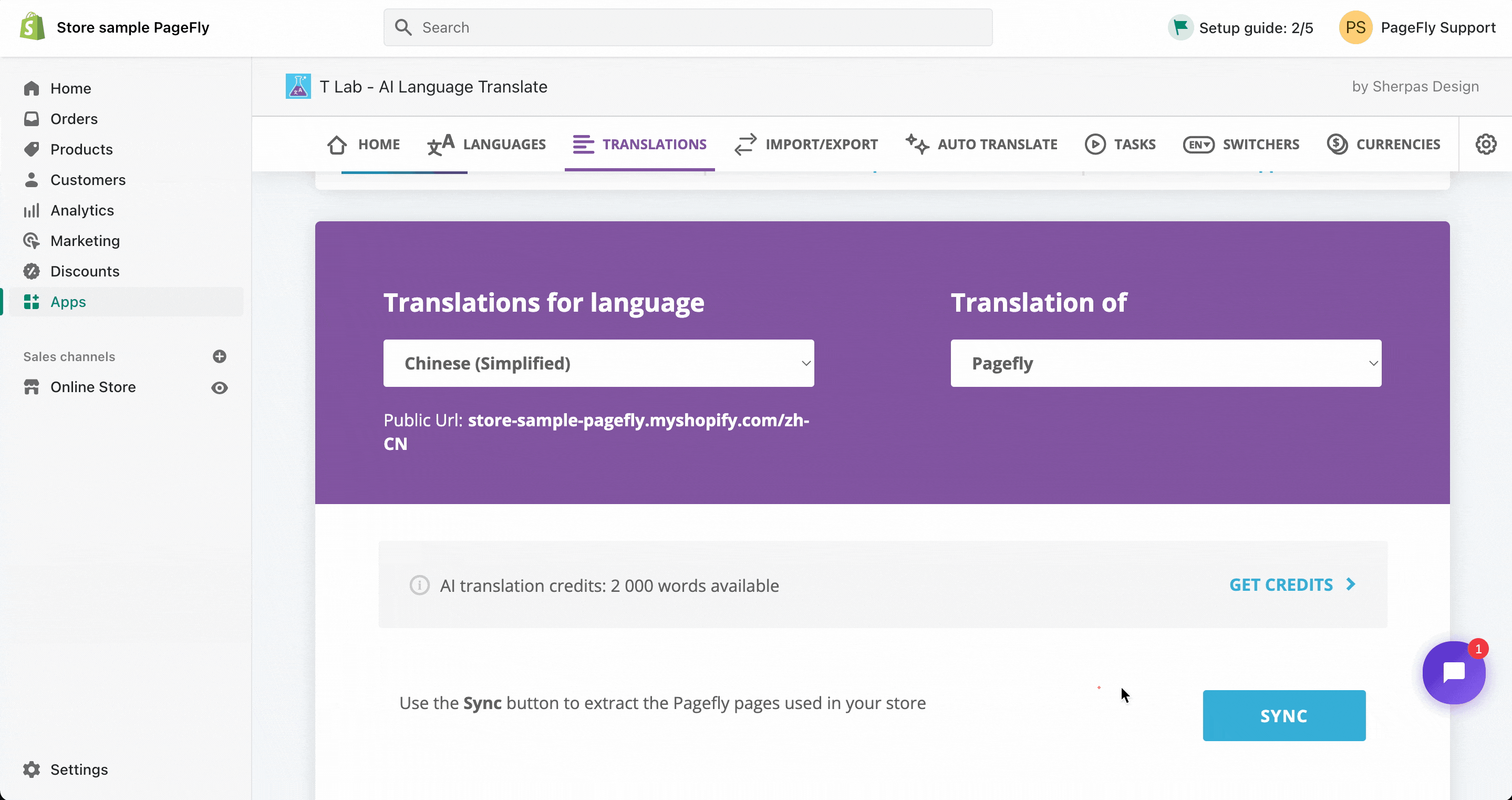Click 'AI translation credits: 2 000 words available'

coord(609,586)
